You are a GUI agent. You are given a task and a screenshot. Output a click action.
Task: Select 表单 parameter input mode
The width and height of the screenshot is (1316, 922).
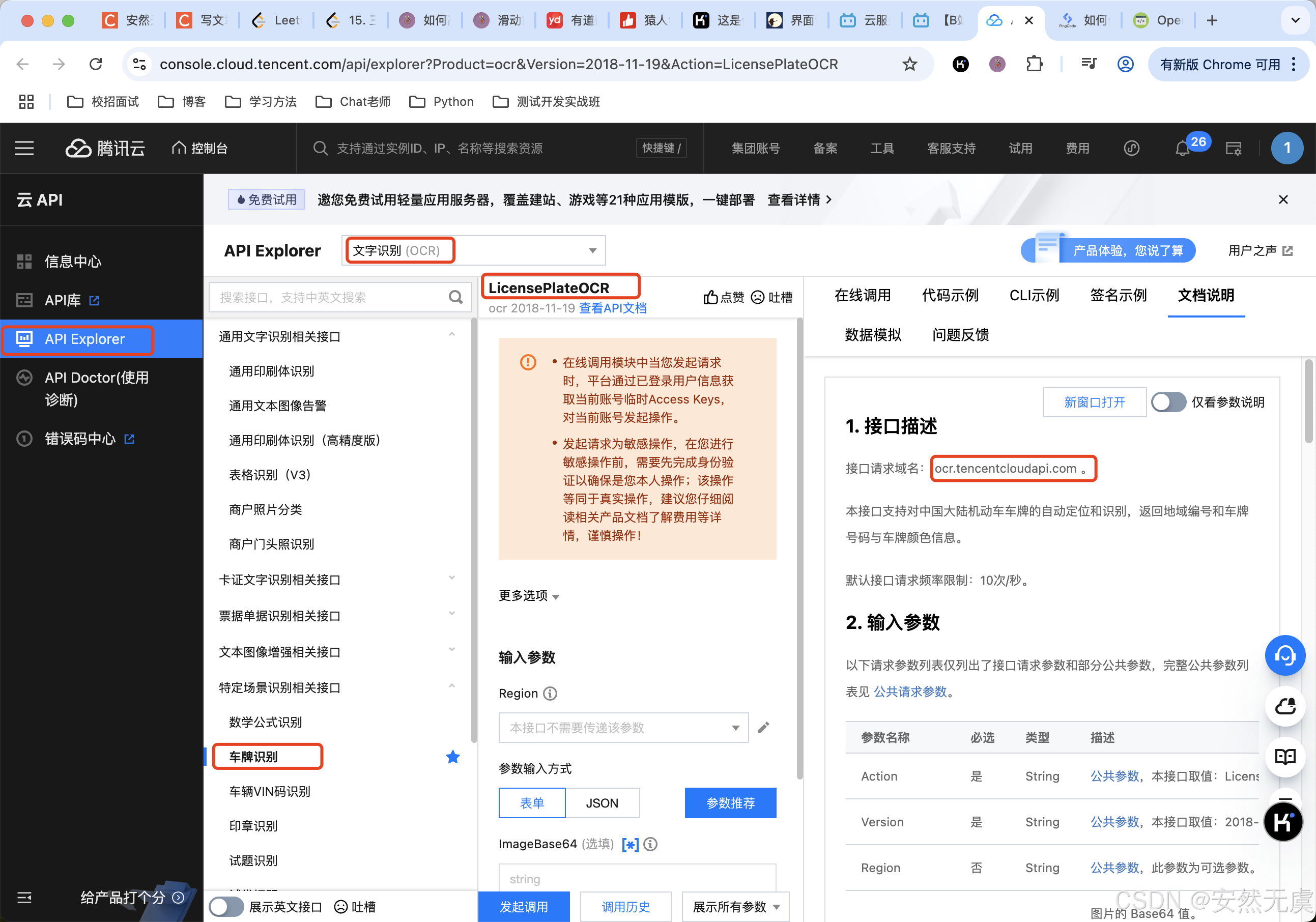(532, 803)
